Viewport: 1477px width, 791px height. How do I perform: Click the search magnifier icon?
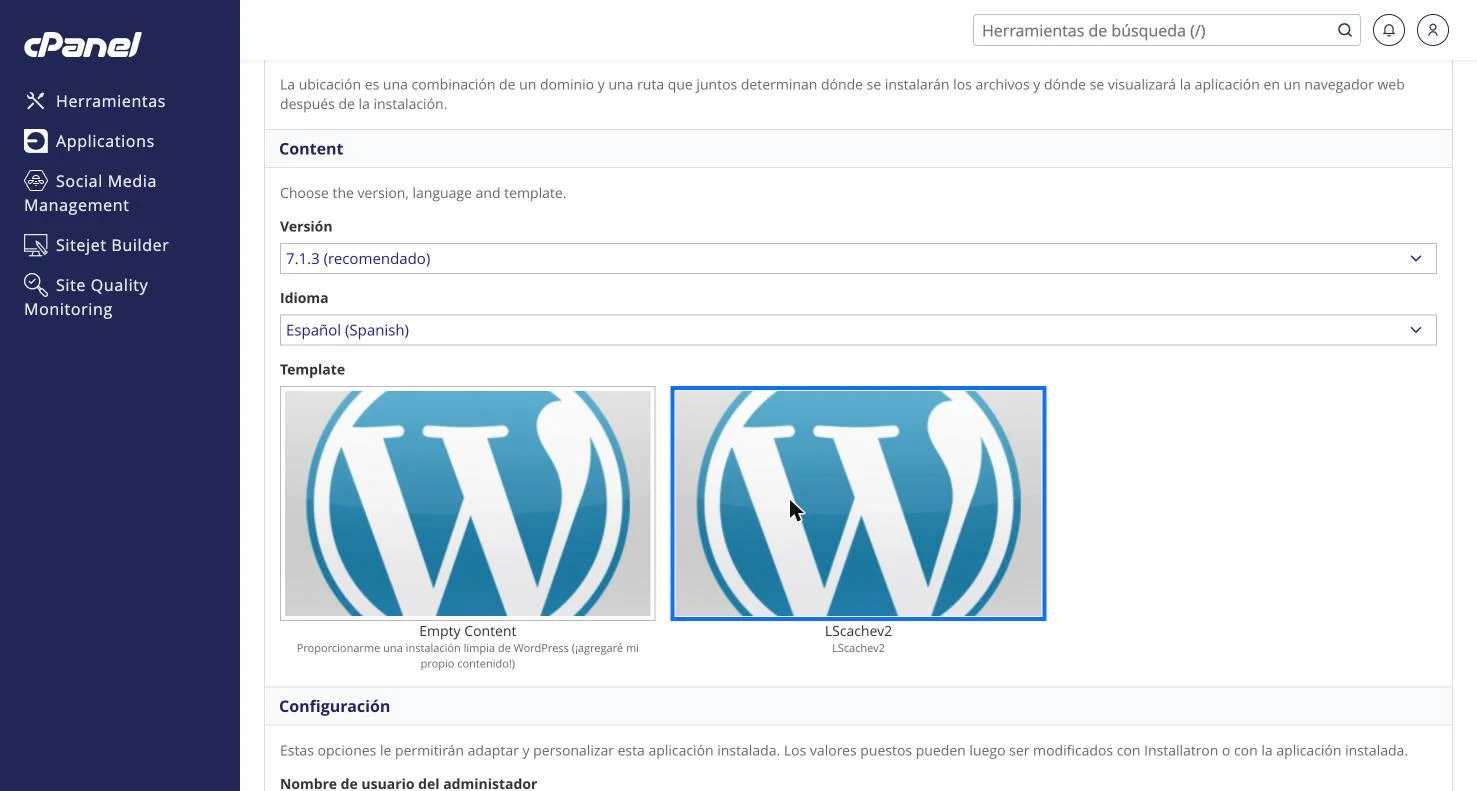(1345, 30)
